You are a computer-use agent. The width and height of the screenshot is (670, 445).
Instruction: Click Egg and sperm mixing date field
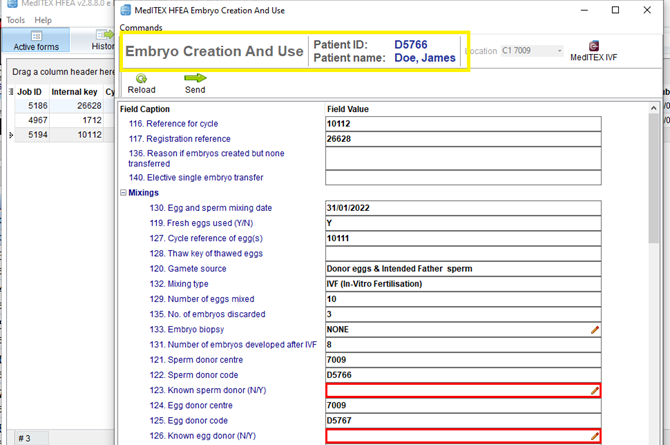463,208
